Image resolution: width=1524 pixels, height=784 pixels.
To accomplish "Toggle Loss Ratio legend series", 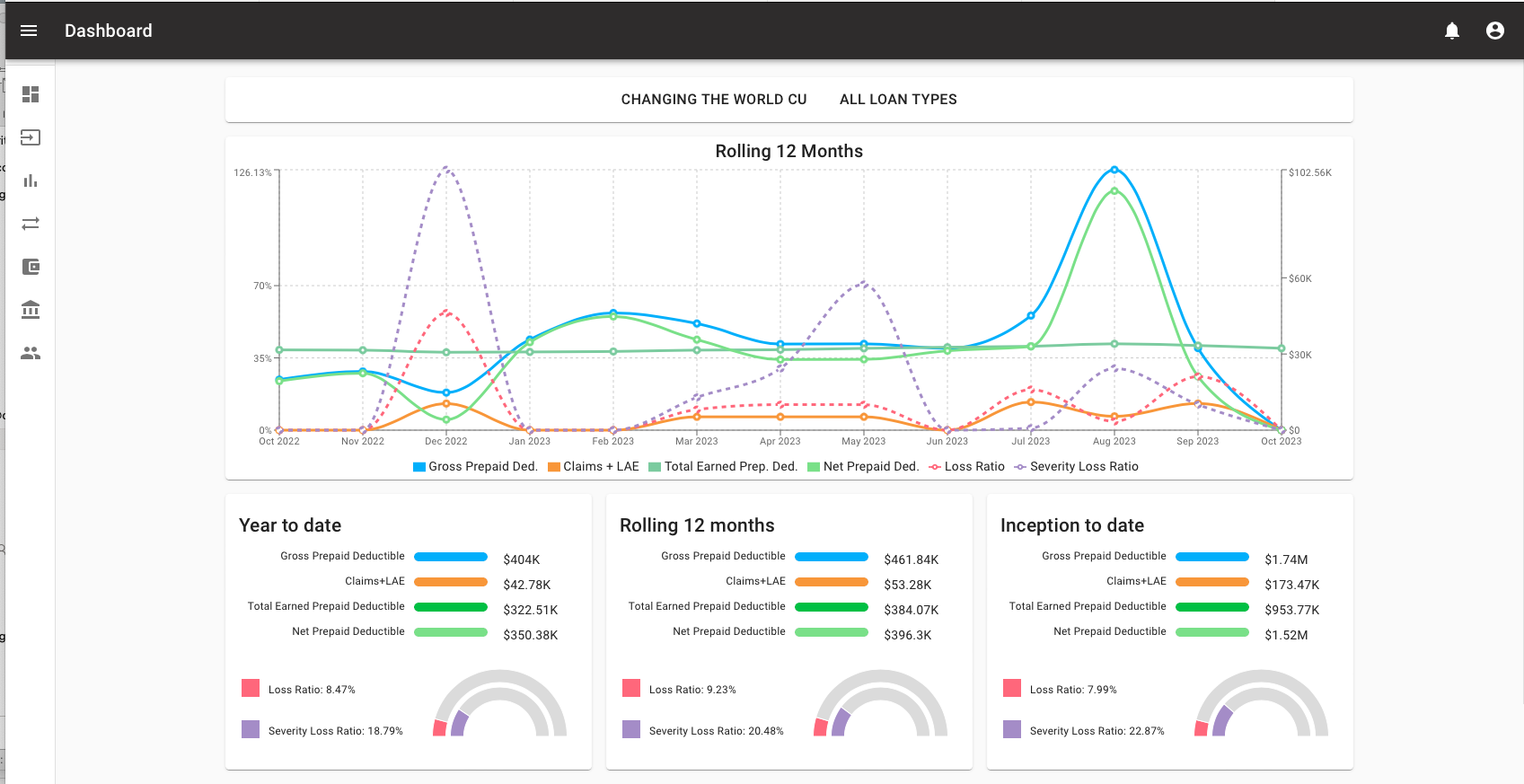I will pos(966,467).
